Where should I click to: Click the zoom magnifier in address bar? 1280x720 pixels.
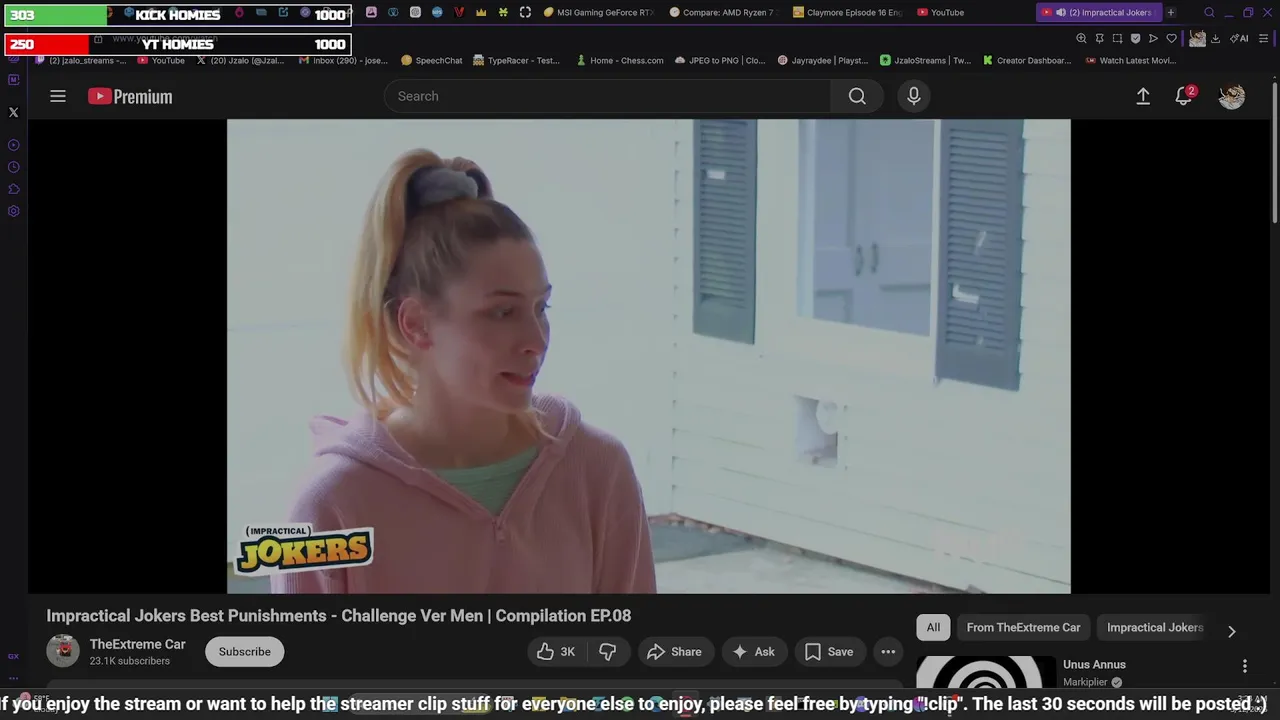tap(1081, 38)
